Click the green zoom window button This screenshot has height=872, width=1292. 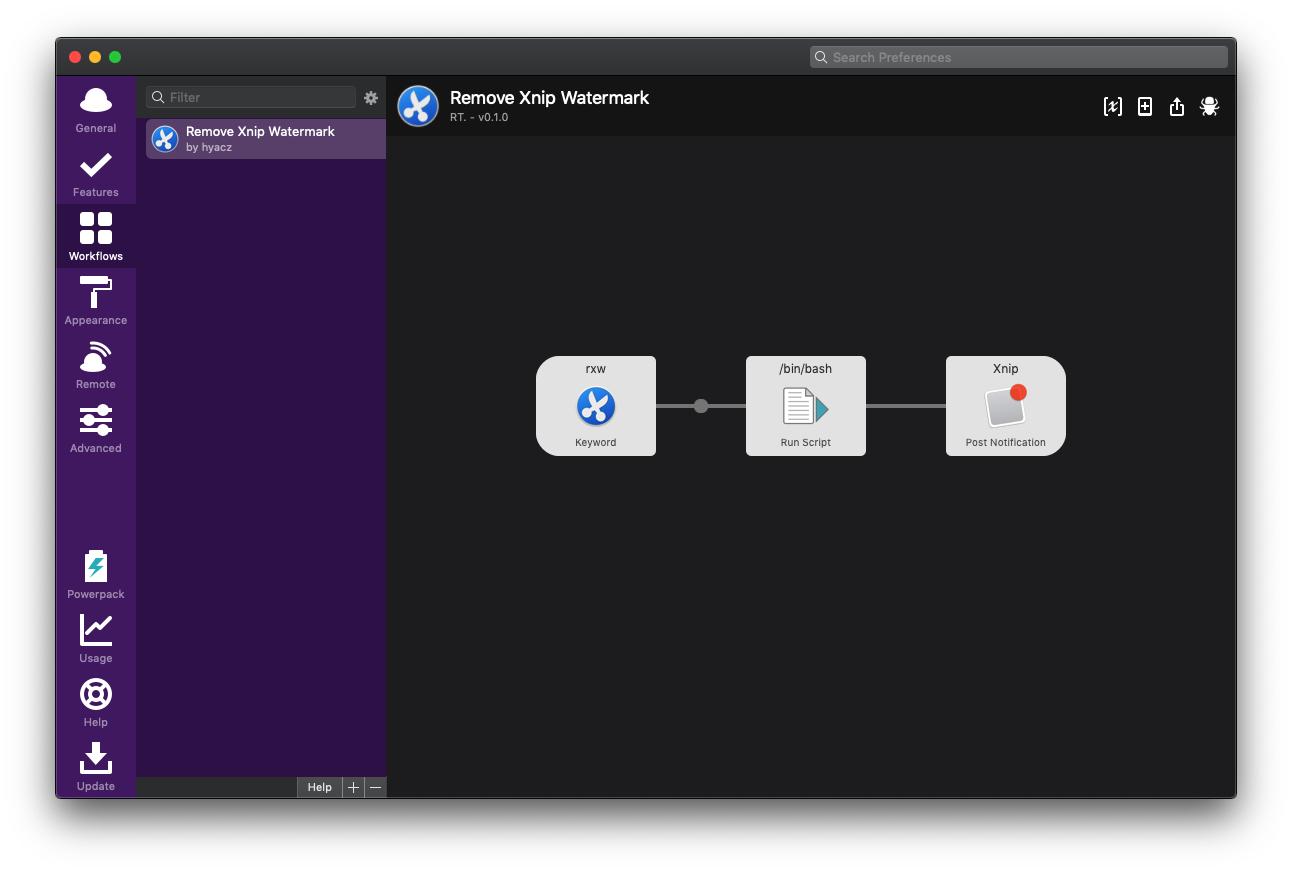point(115,57)
